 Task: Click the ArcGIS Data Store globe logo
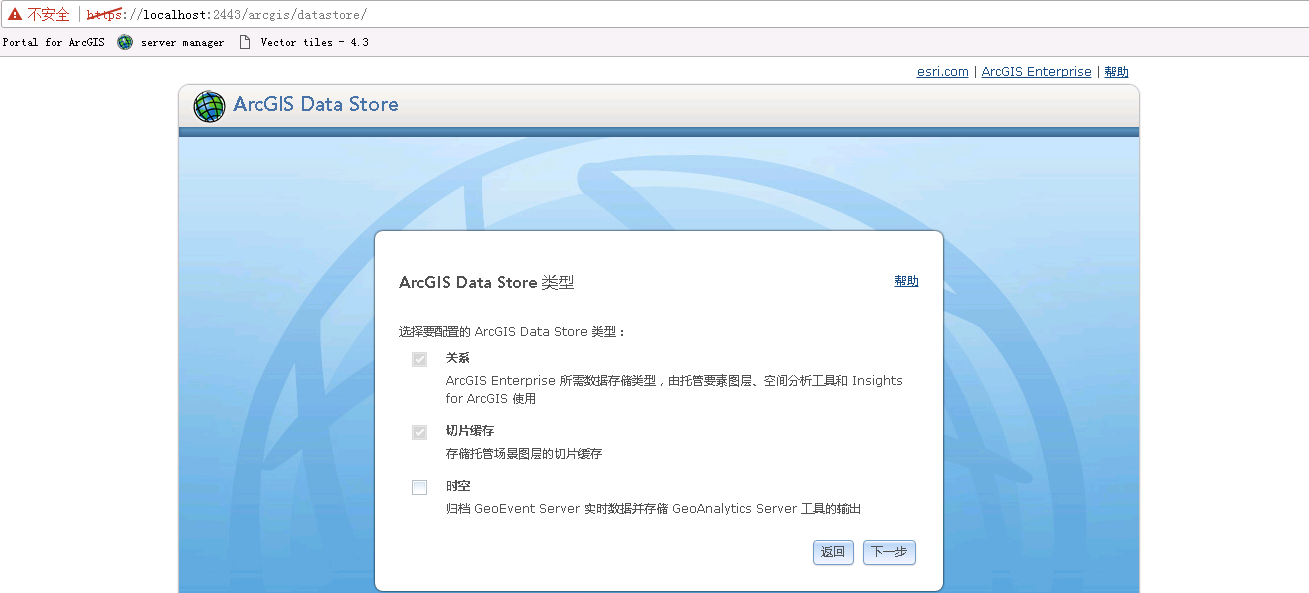click(209, 106)
